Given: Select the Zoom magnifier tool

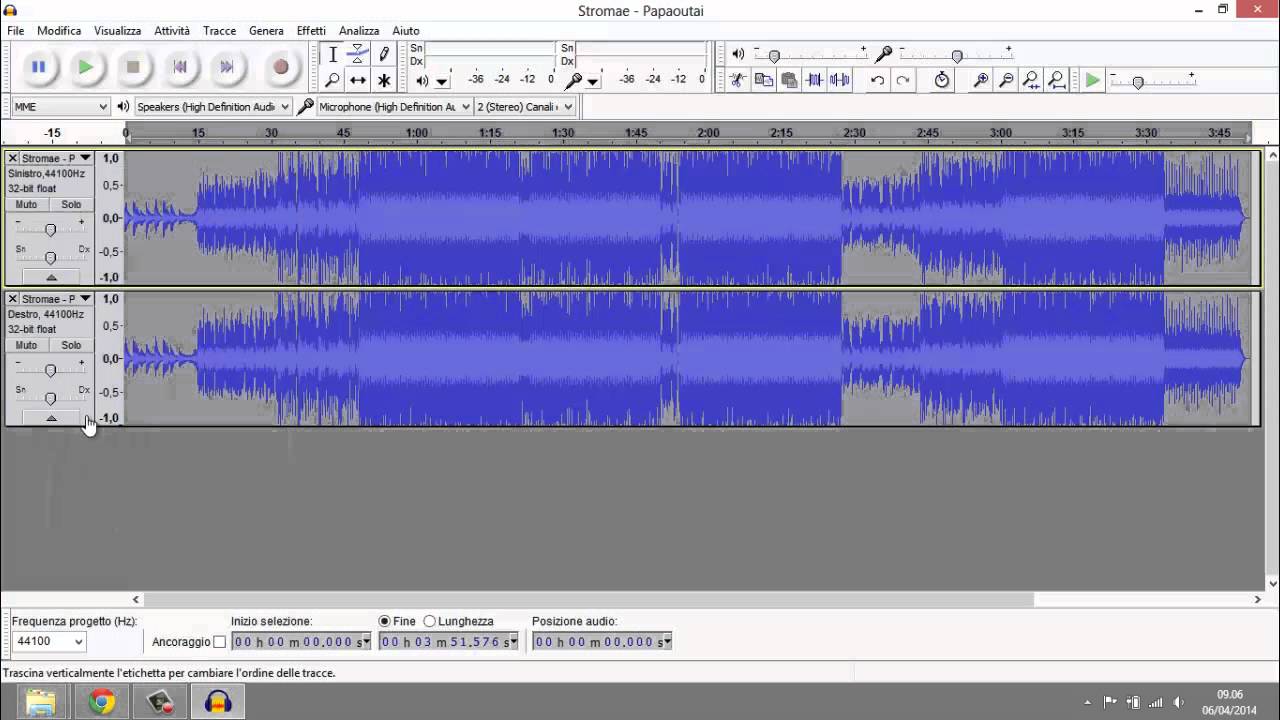Looking at the screenshot, I should (333, 80).
